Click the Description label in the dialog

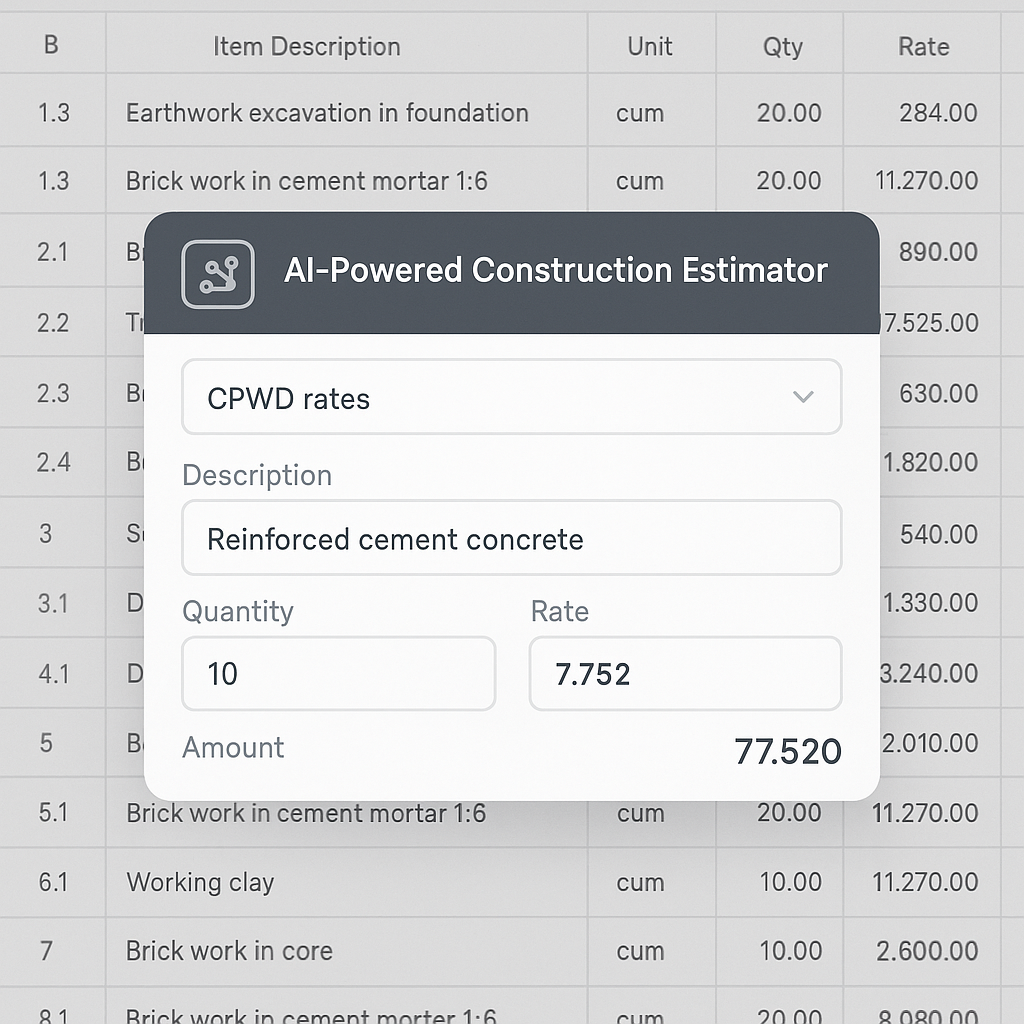click(x=257, y=475)
